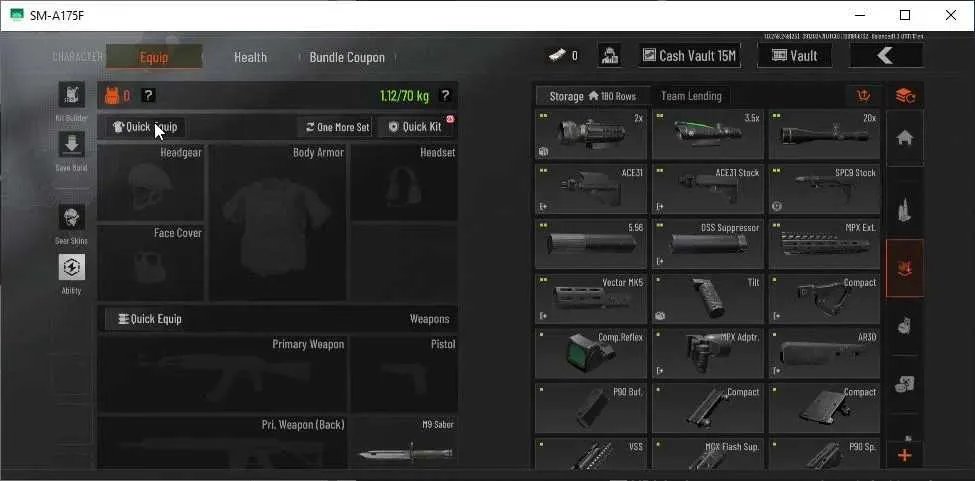The image size is (975, 481).
Task: Select the Comp.Reflex sight item
Action: pyautogui.click(x=591, y=354)
